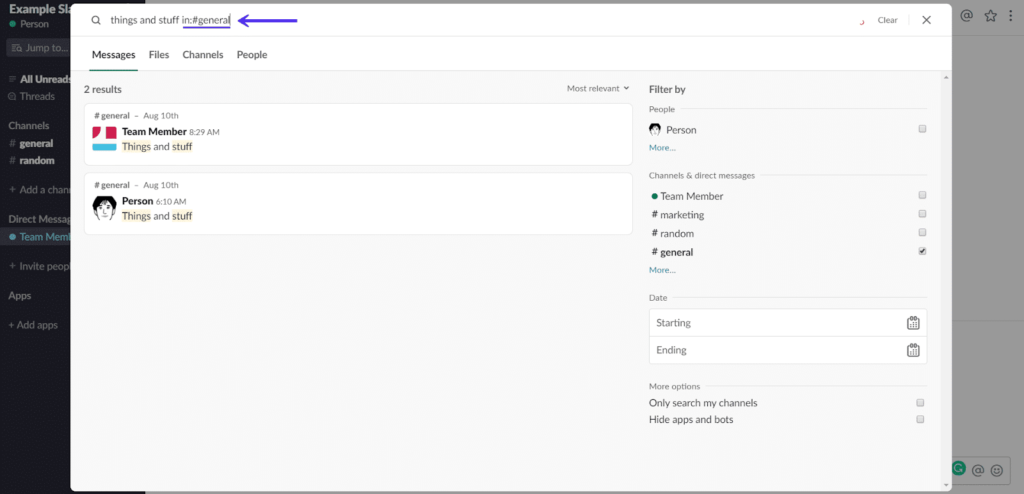The height and width of the screenshot is (494, 1024).
Task: Check the Person filter checkbox
Action: 922,129
